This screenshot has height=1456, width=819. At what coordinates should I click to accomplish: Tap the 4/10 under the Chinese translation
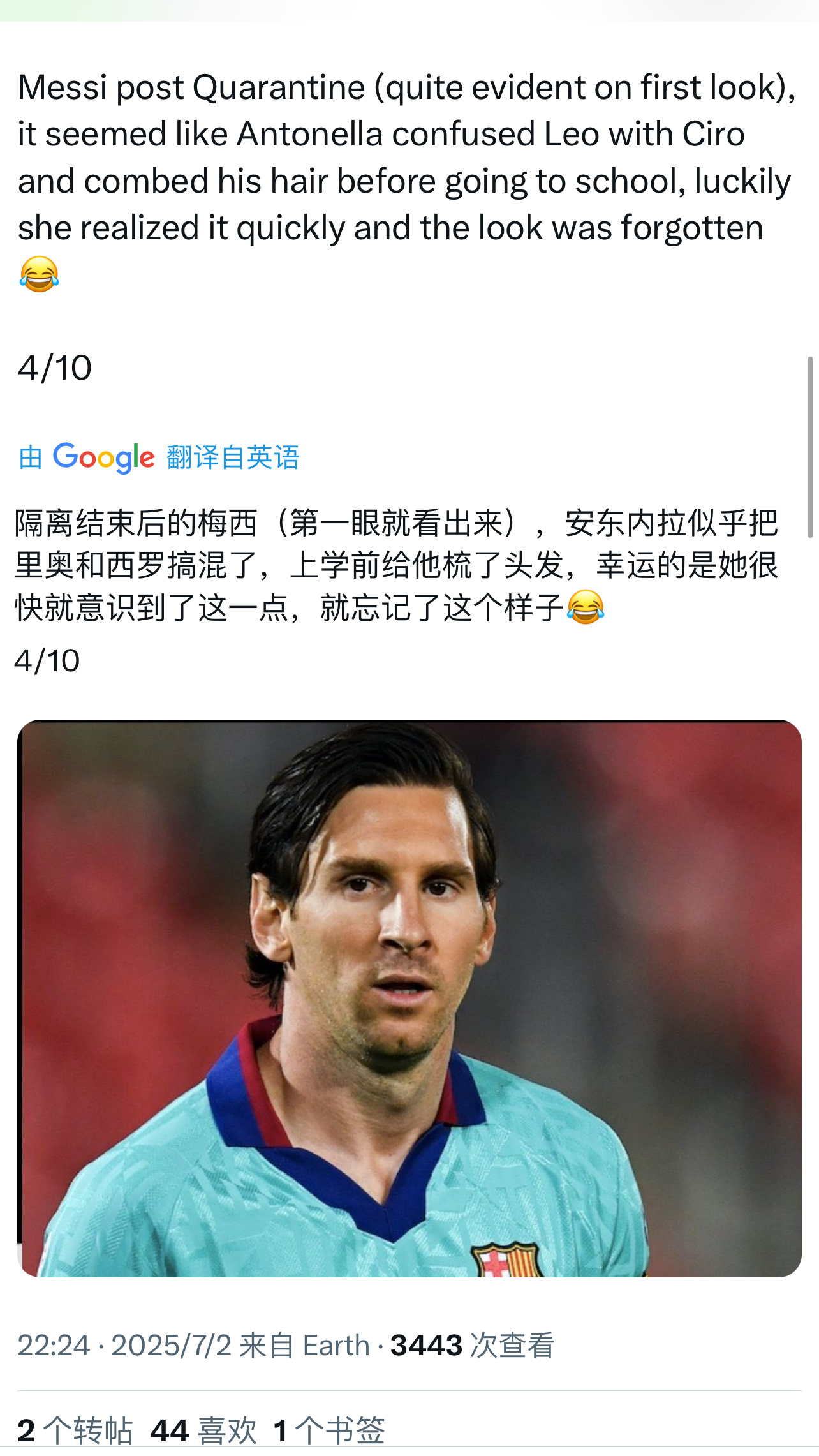pos(47,661)
